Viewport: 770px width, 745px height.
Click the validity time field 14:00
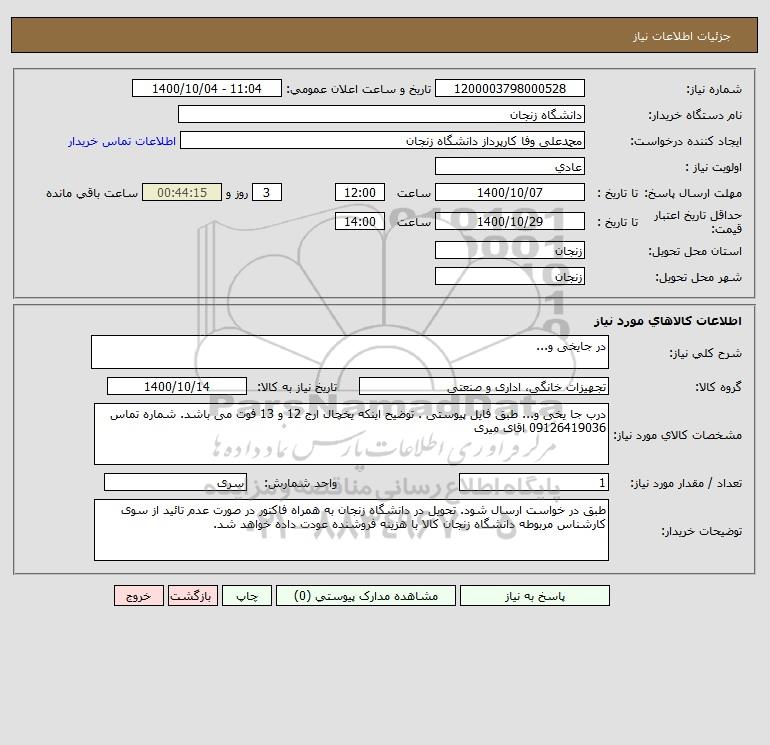click(360, 221)
